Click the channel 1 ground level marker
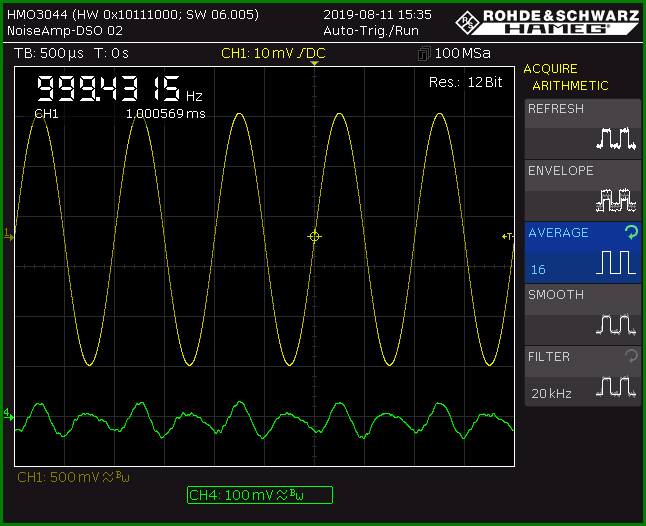 tap(8, 235)
